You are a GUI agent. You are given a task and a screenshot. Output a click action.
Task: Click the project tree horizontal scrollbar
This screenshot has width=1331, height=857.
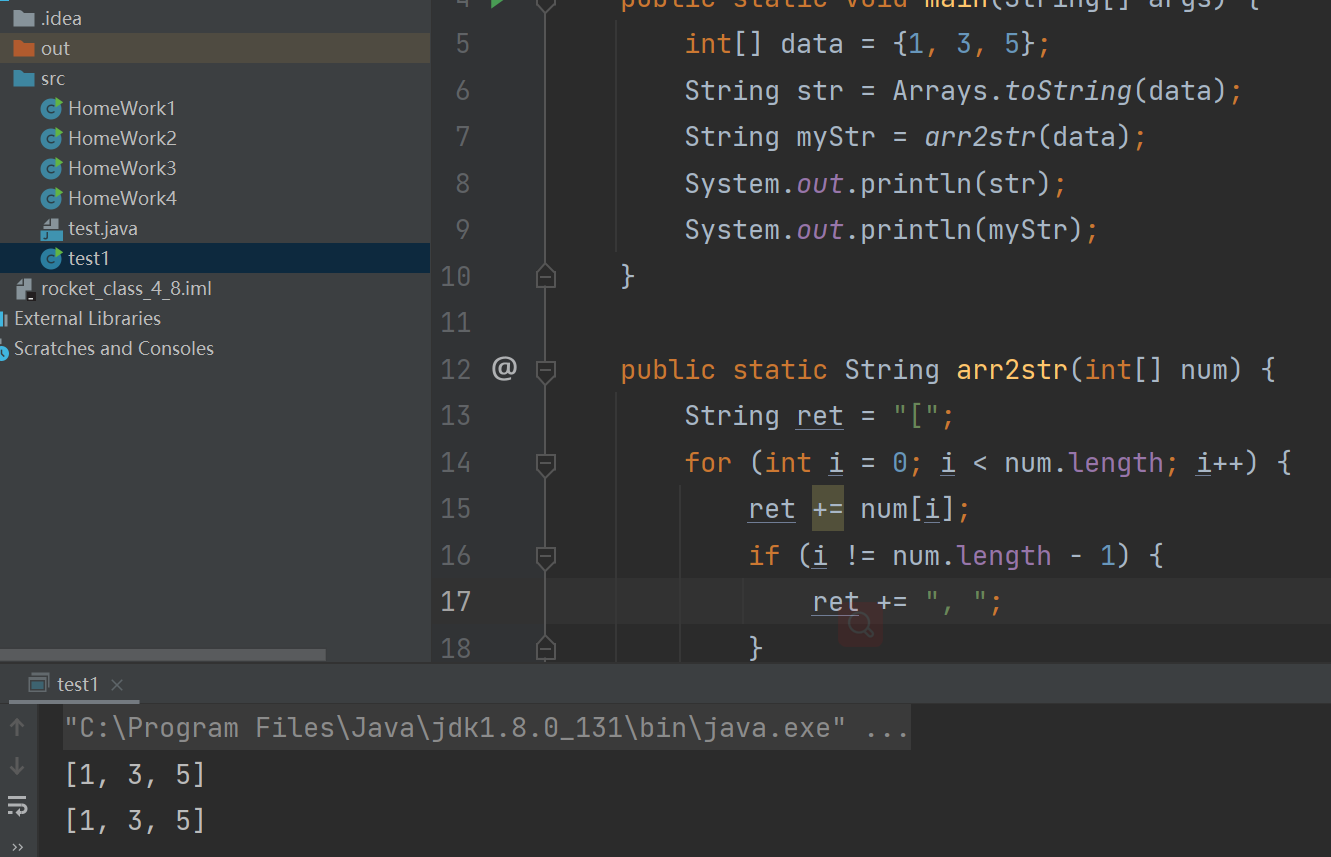163,655
